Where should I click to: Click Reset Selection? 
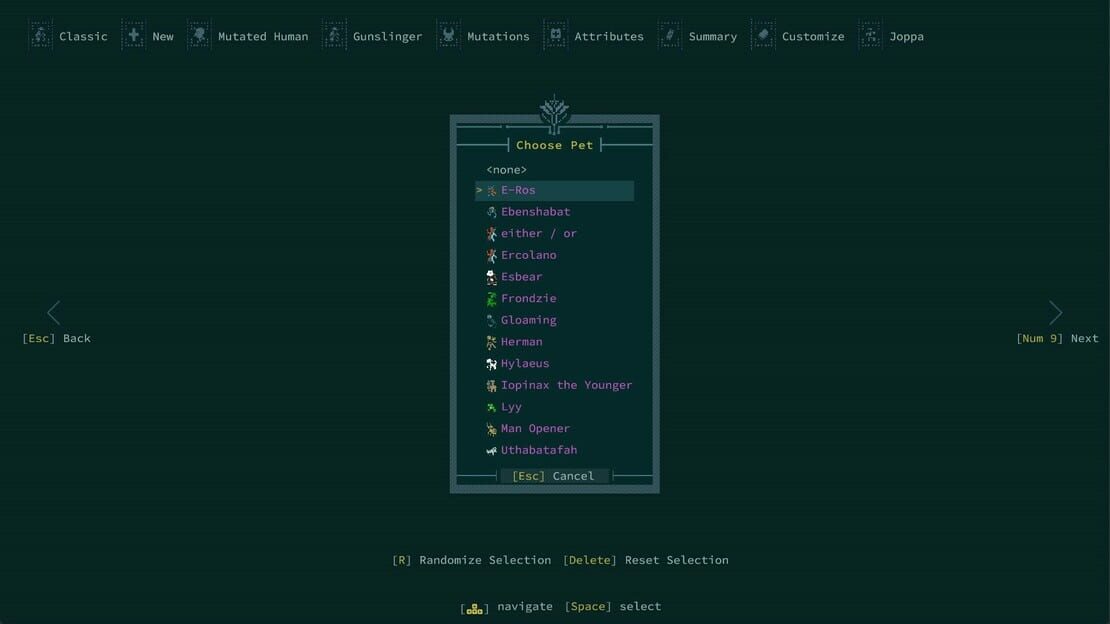click(x=646, y=560)
